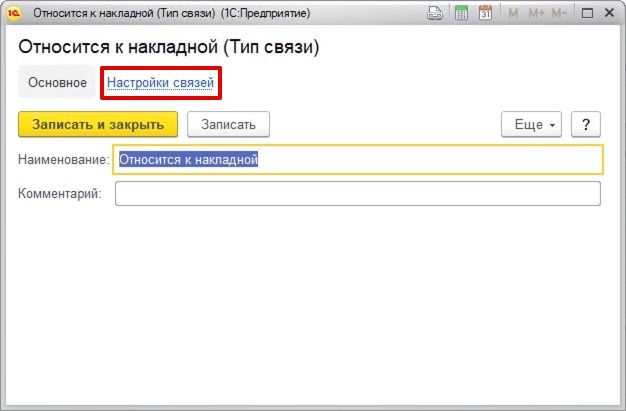Image resolution: width=626 pixels, height=411 pixels.
Task: Open the calendar tool
Action: click(485, 14)
